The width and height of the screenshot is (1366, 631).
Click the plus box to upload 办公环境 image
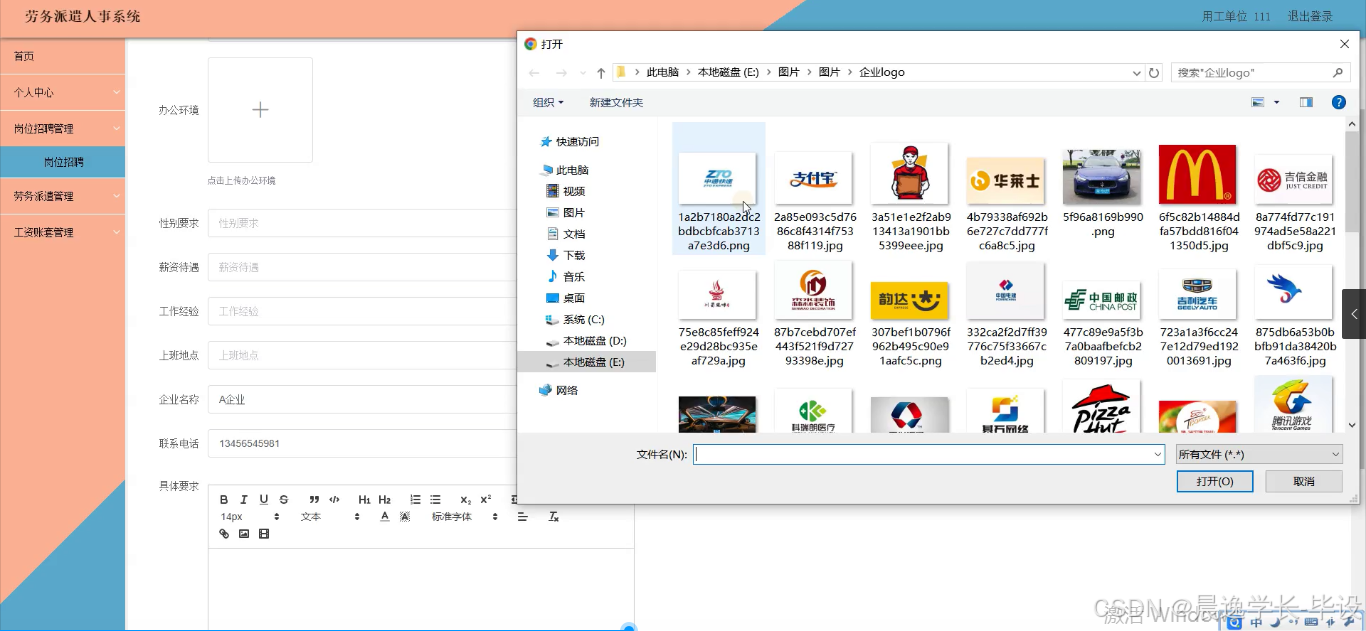tap(260, 110)
